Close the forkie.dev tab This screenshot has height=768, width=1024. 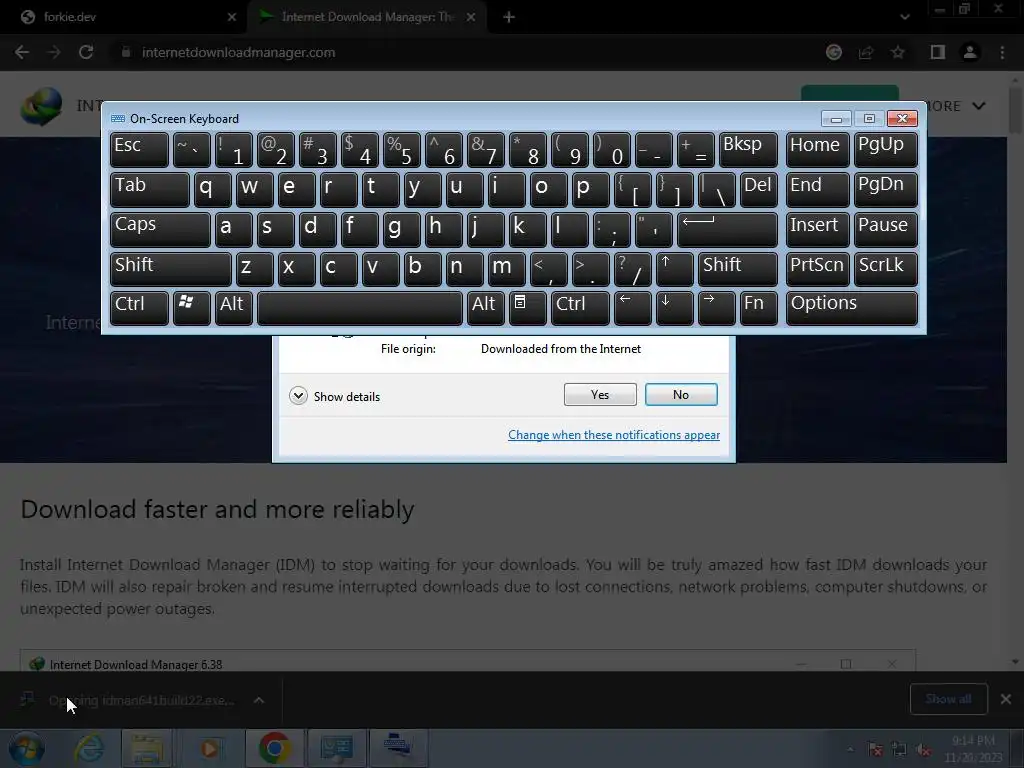click(232, 17)
